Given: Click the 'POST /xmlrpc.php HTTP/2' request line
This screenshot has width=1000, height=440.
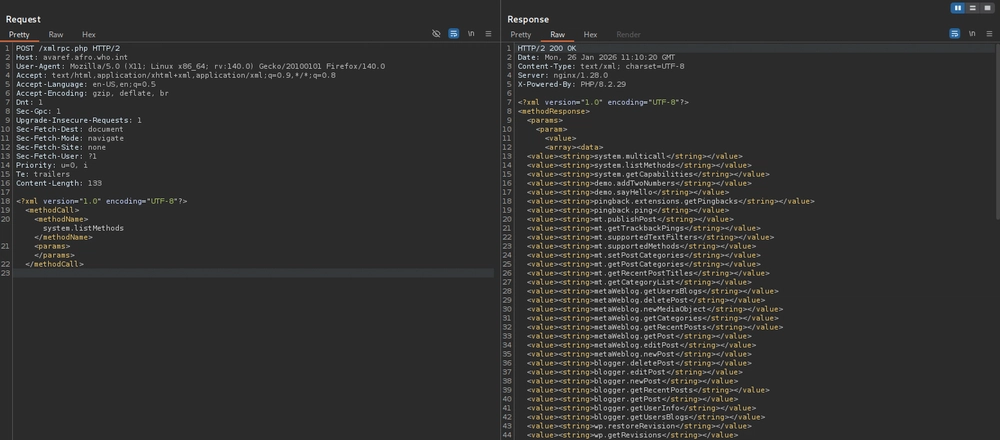Looking at the screenshot, I should coord(66,48).
